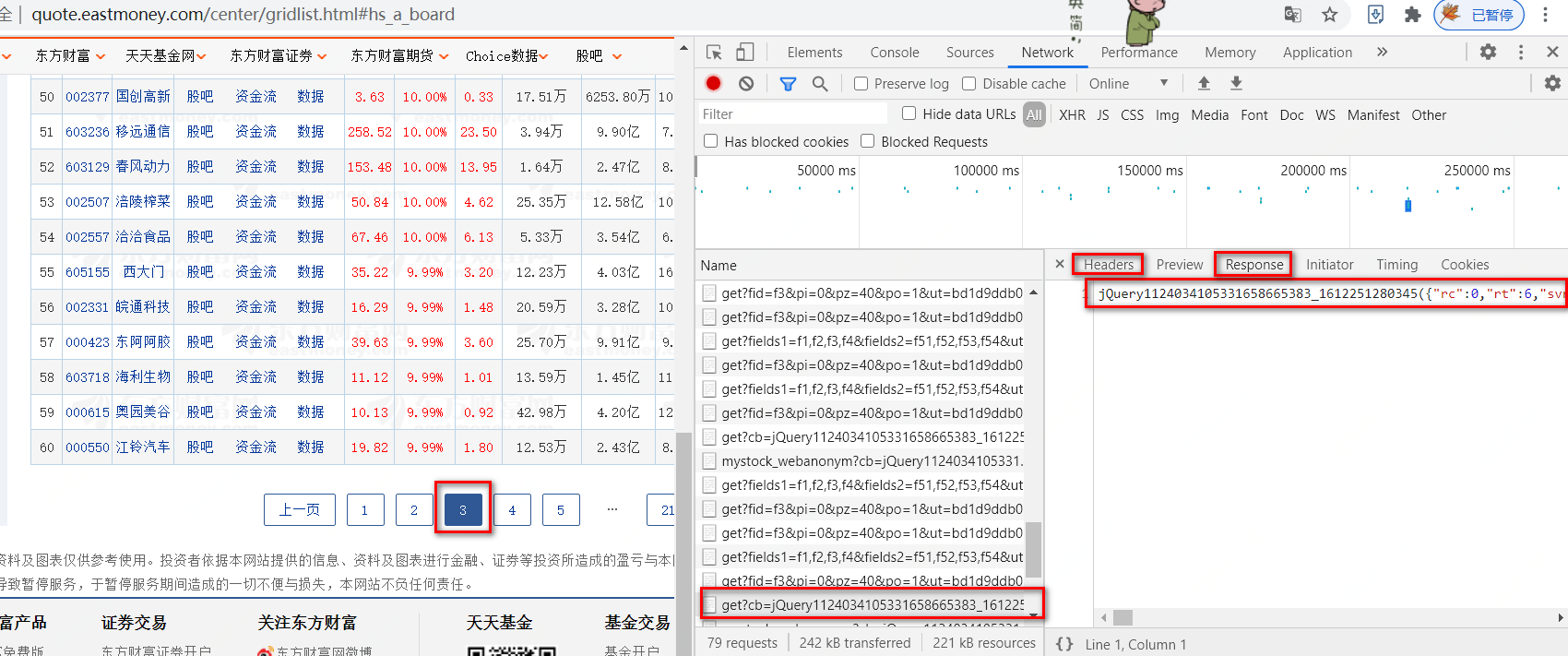Screen dimensions: 1568x656
Task: Filter requests by Img
Action: coord(1167,115)
